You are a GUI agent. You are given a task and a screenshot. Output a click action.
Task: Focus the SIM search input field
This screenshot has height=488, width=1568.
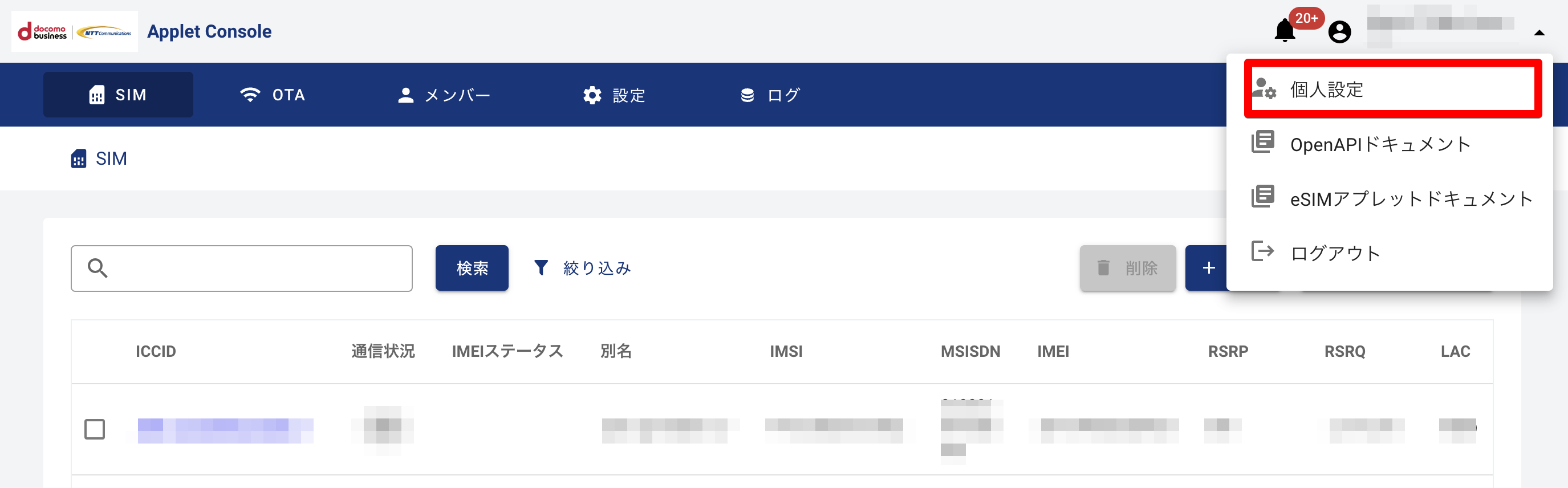pyautogui.click(x=255, y=269)
